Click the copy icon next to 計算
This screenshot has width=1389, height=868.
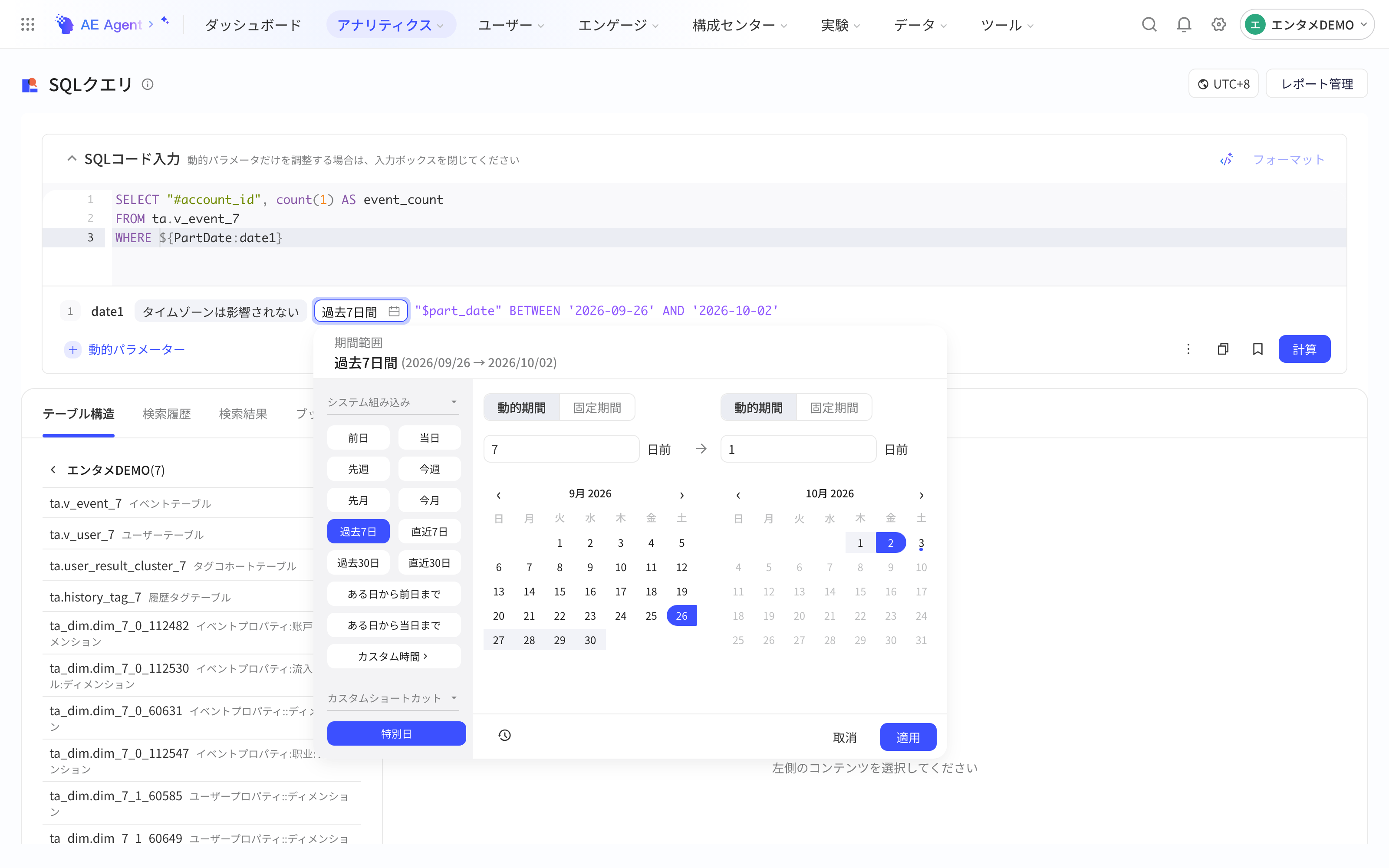(x=1223, y=349)
